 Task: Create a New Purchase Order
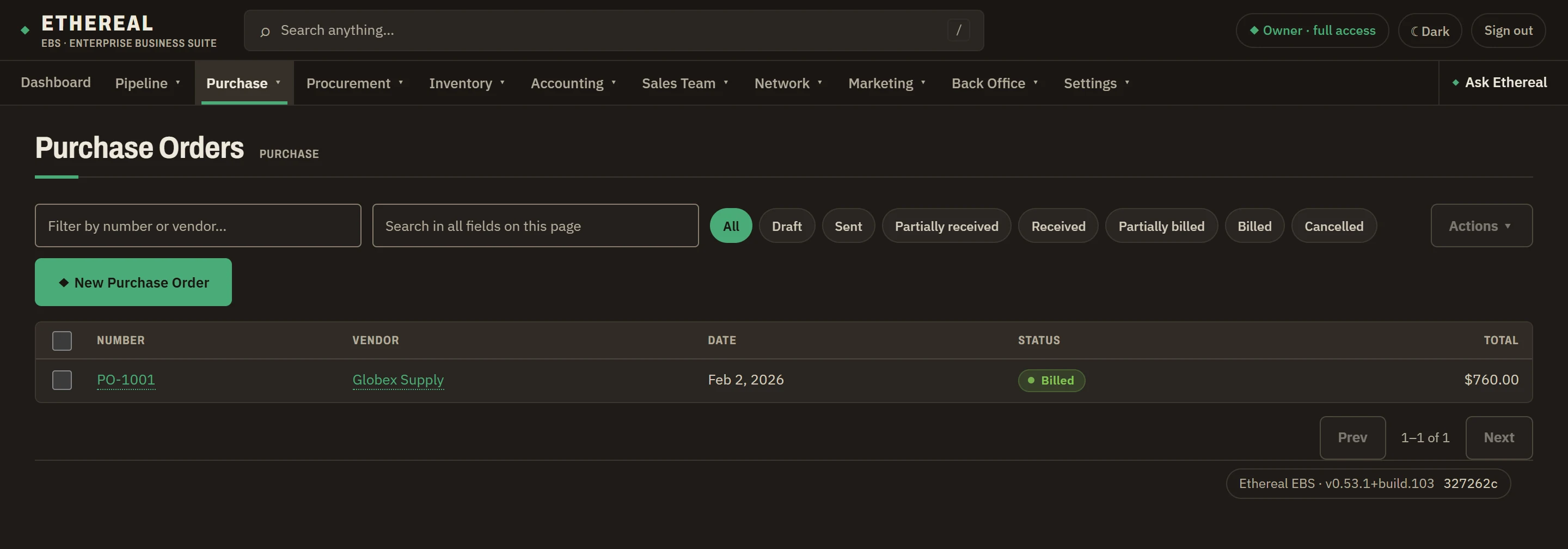tap(133, 282)
